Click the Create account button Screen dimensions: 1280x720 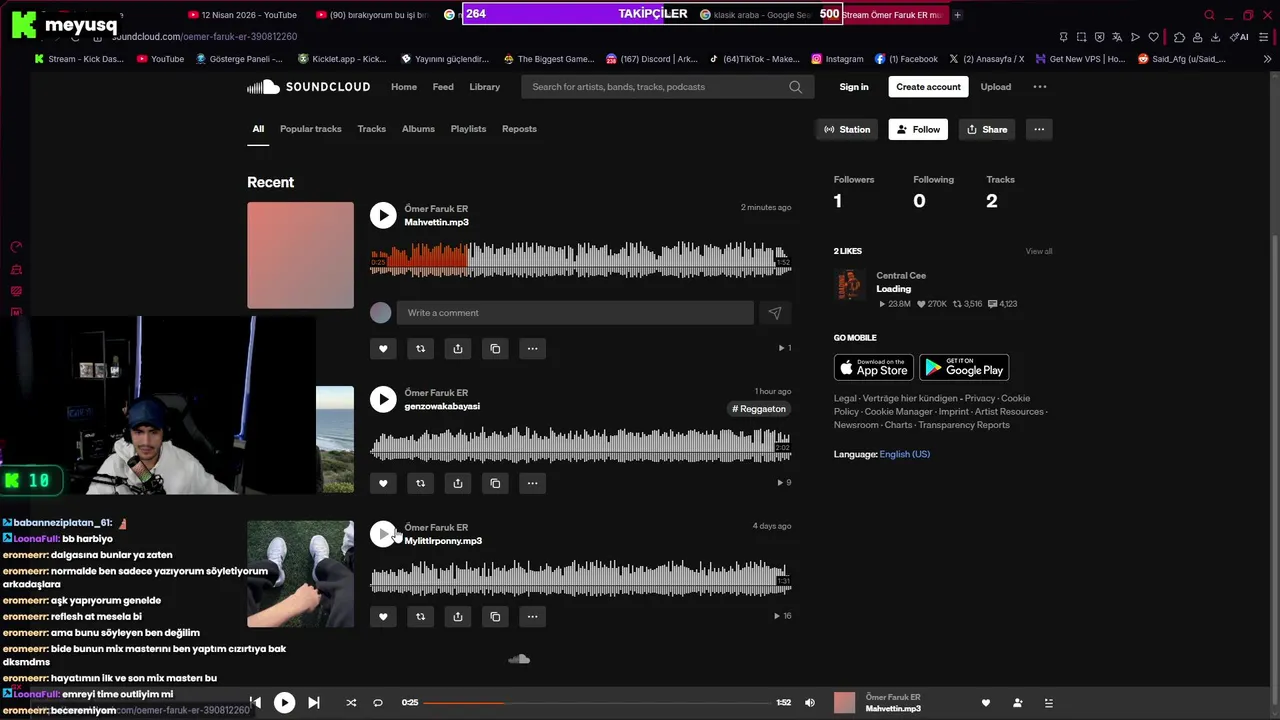[x=928, y=87]
